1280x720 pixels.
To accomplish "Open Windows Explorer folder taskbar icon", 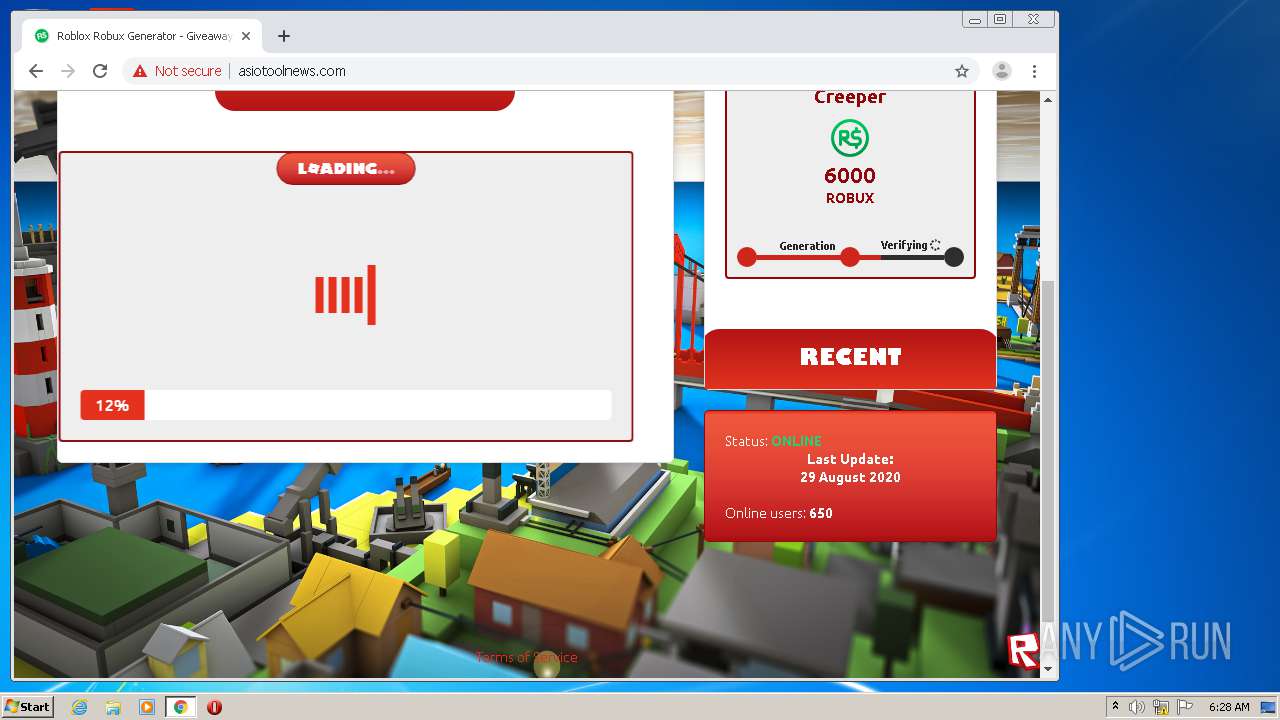I will pos(113,707).
